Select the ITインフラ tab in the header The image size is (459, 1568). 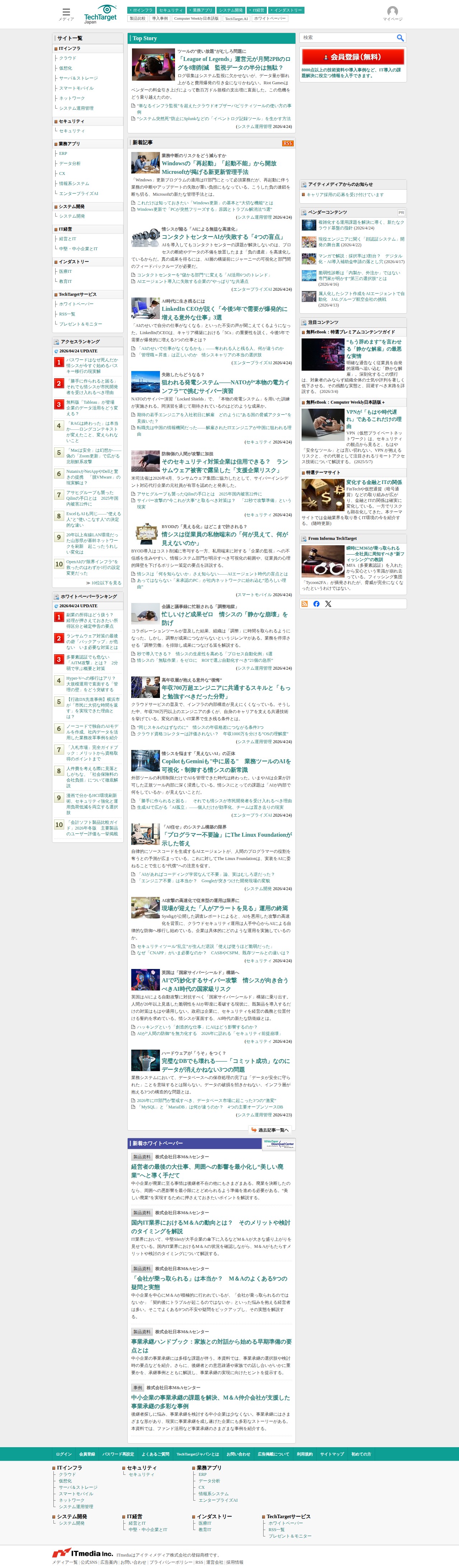tap(141, 10)
